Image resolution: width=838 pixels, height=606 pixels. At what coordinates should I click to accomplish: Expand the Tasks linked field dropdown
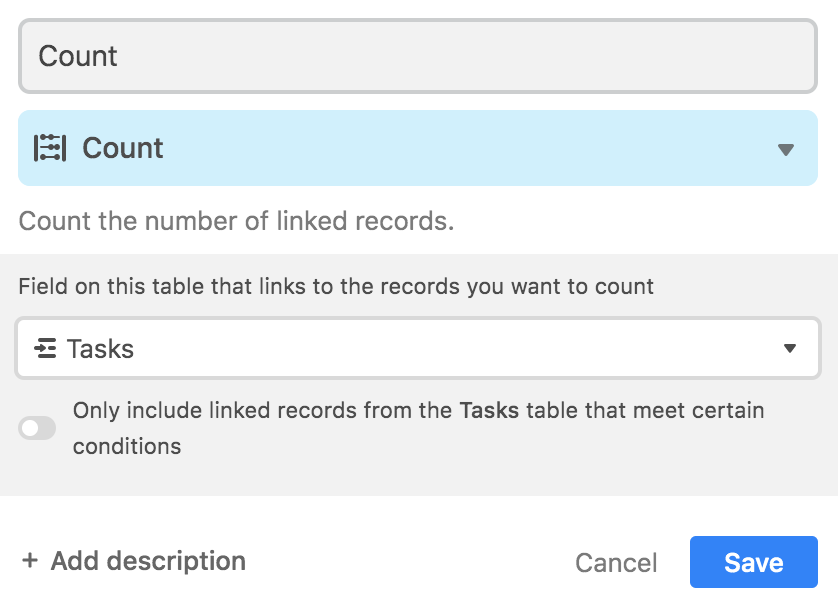tap(418, 348)
